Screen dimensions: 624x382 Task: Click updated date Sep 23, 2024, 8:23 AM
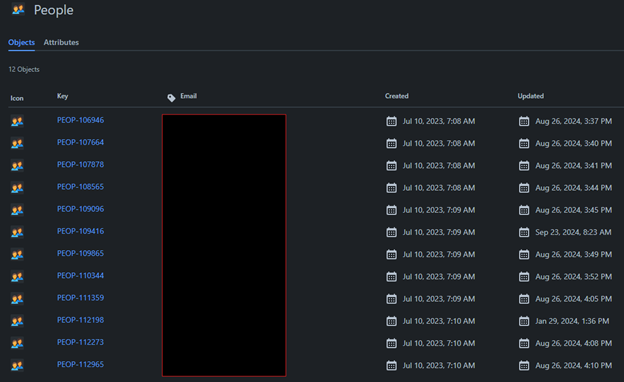(573, 232)
